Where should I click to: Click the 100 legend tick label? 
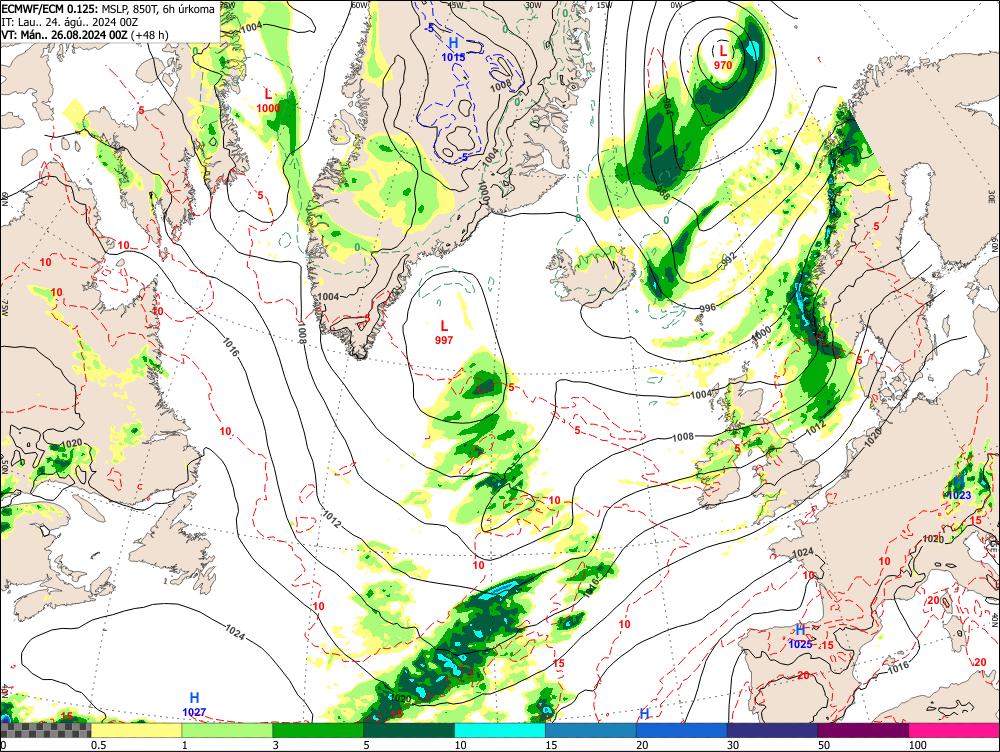(x=918, y=745)
